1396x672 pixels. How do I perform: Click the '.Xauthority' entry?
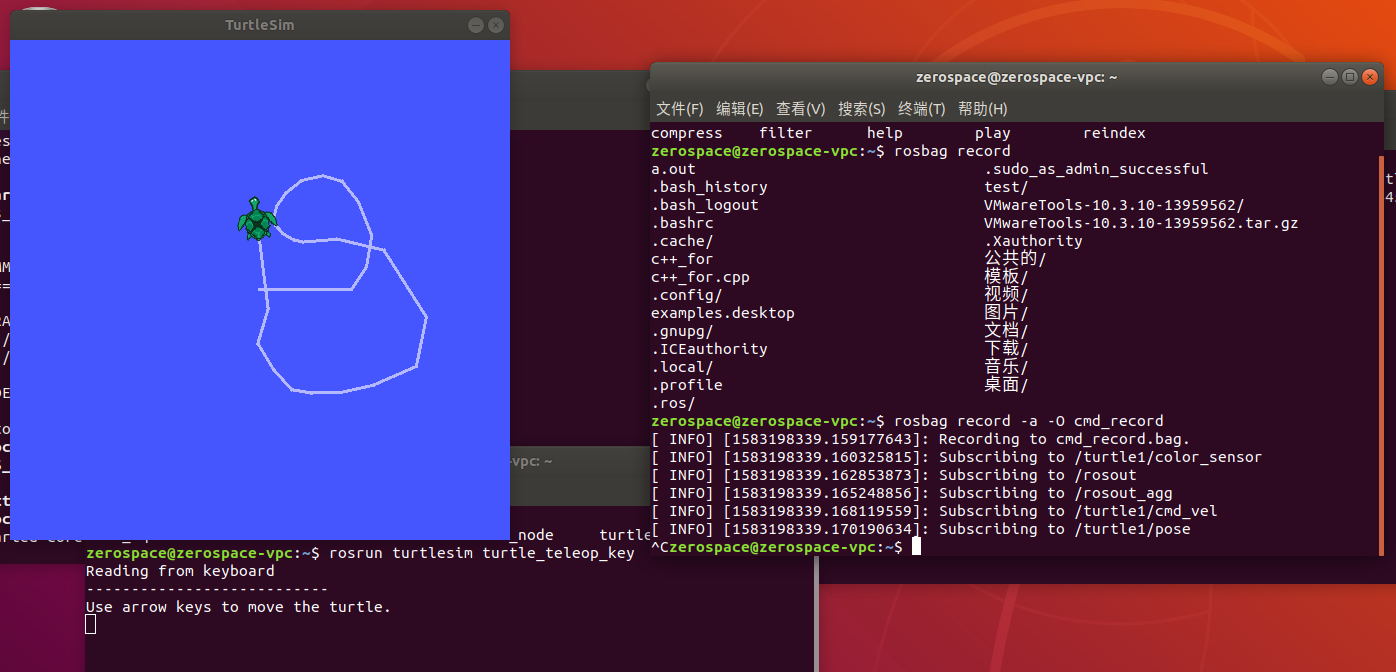pyautogui.click(x=1033, y=241)
